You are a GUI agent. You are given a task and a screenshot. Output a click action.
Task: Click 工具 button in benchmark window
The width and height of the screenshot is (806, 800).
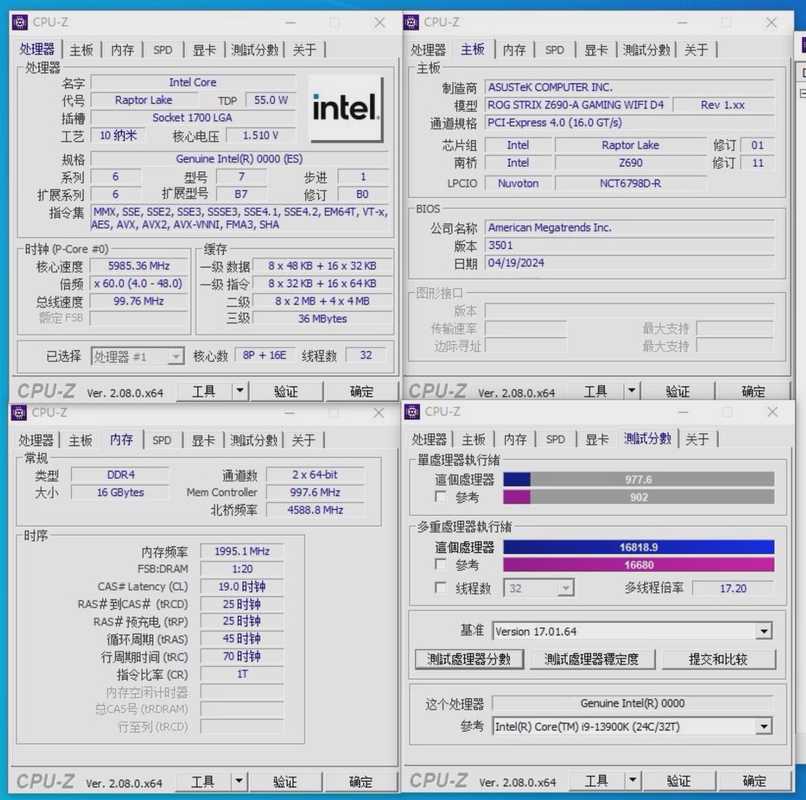coord(596,781)
